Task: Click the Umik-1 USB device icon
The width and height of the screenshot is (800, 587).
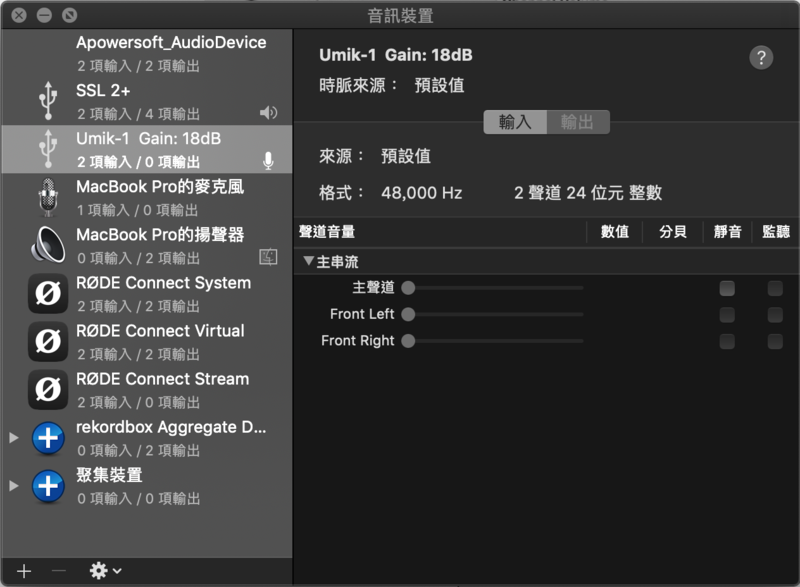Action: pos(47,149)
